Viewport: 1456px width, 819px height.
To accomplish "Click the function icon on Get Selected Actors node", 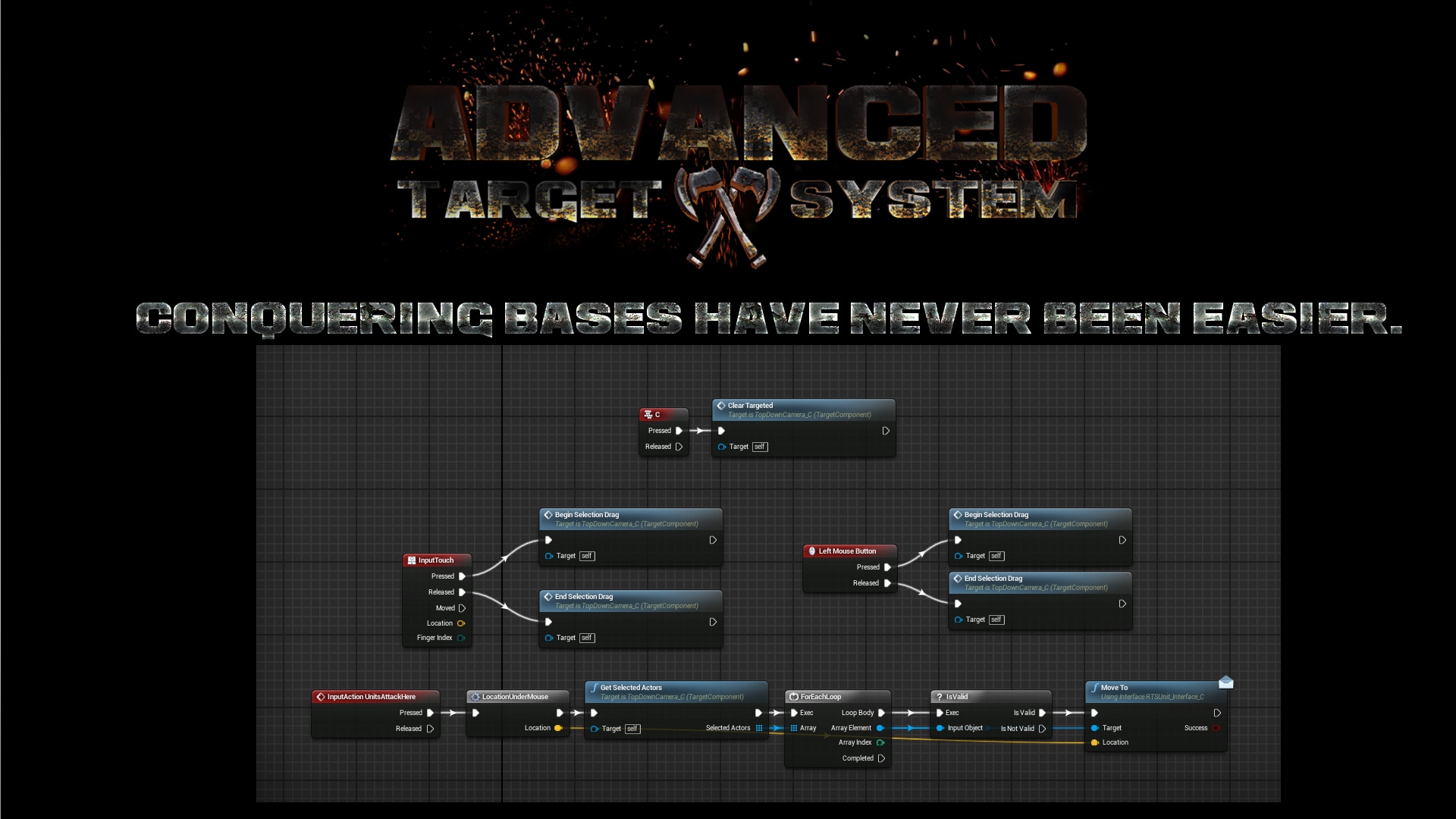I will tap(594, 688).
